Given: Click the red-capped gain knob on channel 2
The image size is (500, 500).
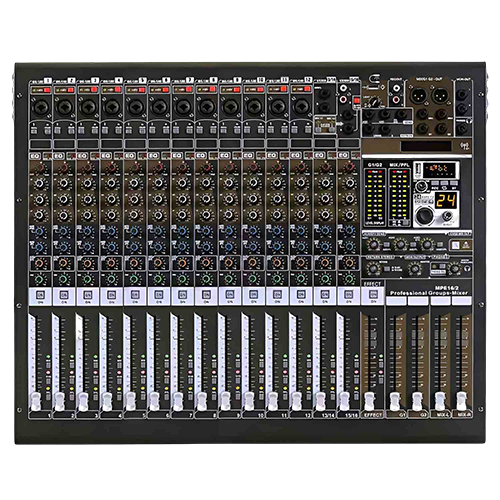Looking at the screenshot, I should coord(64,167).
